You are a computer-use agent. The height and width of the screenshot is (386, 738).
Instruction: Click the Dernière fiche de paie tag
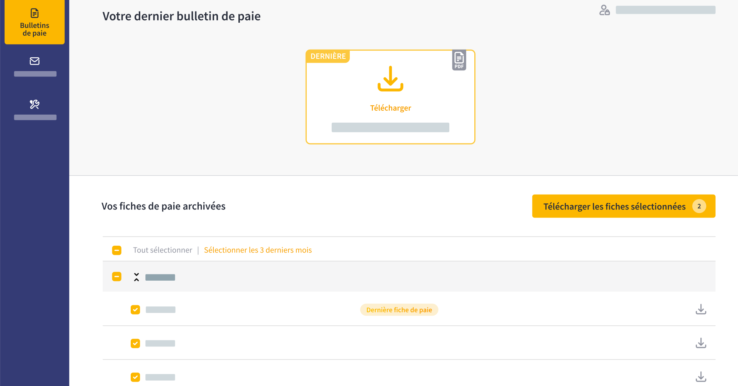coord(399,310)
